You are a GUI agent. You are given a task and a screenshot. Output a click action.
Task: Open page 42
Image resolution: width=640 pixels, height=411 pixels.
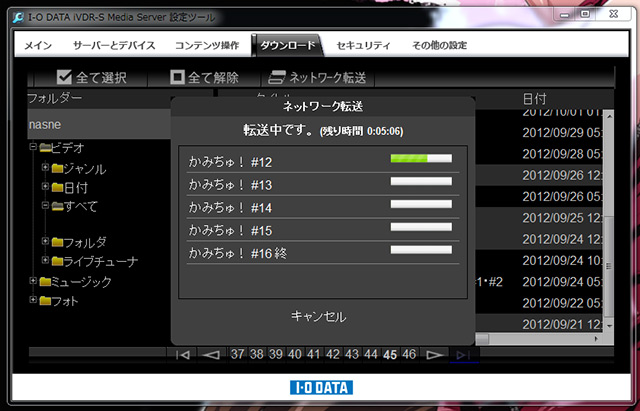coord(333,354)
